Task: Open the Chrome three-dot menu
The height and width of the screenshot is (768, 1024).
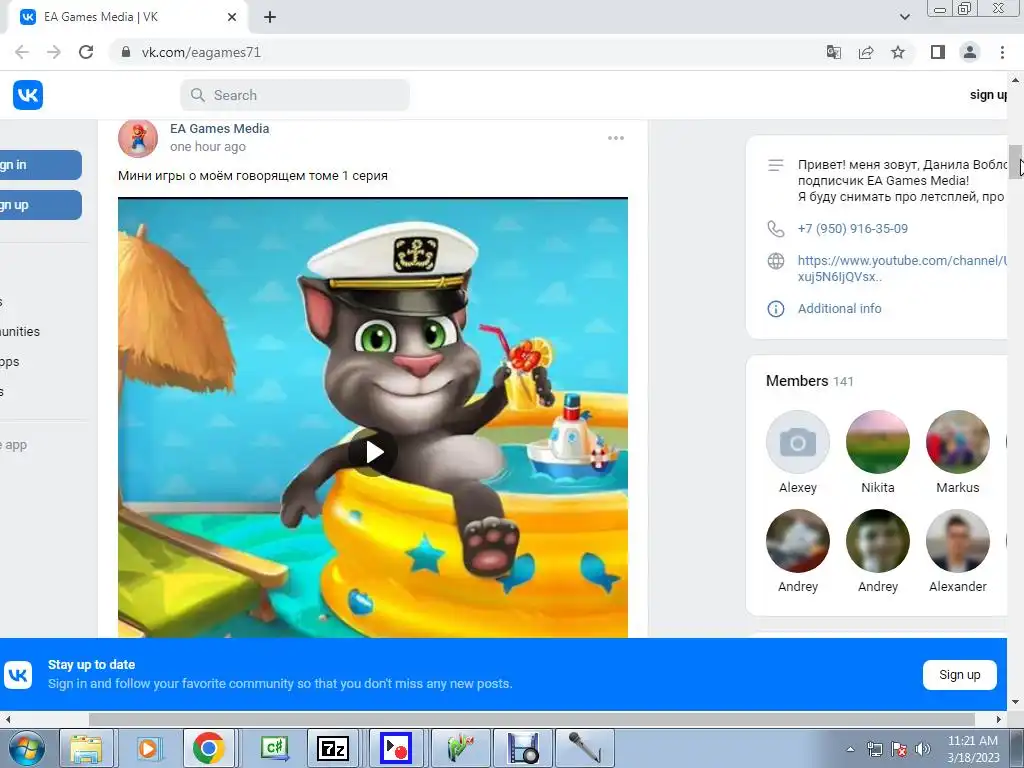Action: [x=1002, y=52]
